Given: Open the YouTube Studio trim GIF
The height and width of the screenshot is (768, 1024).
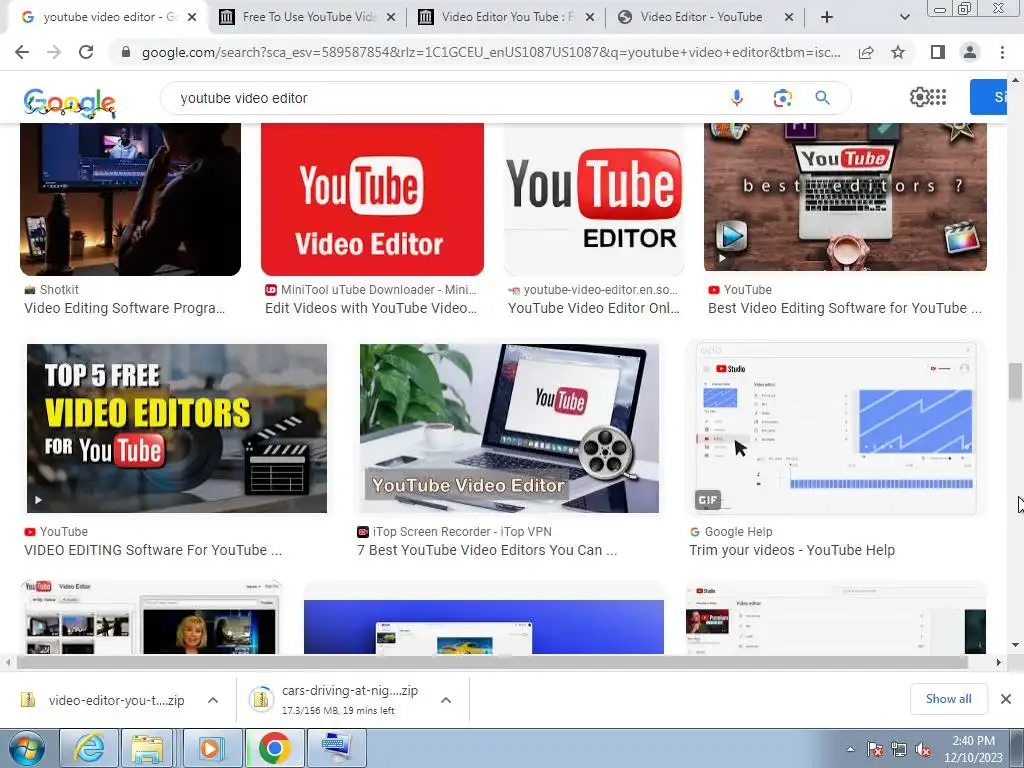Looking at the screenshot, I should tap(837, 428).
